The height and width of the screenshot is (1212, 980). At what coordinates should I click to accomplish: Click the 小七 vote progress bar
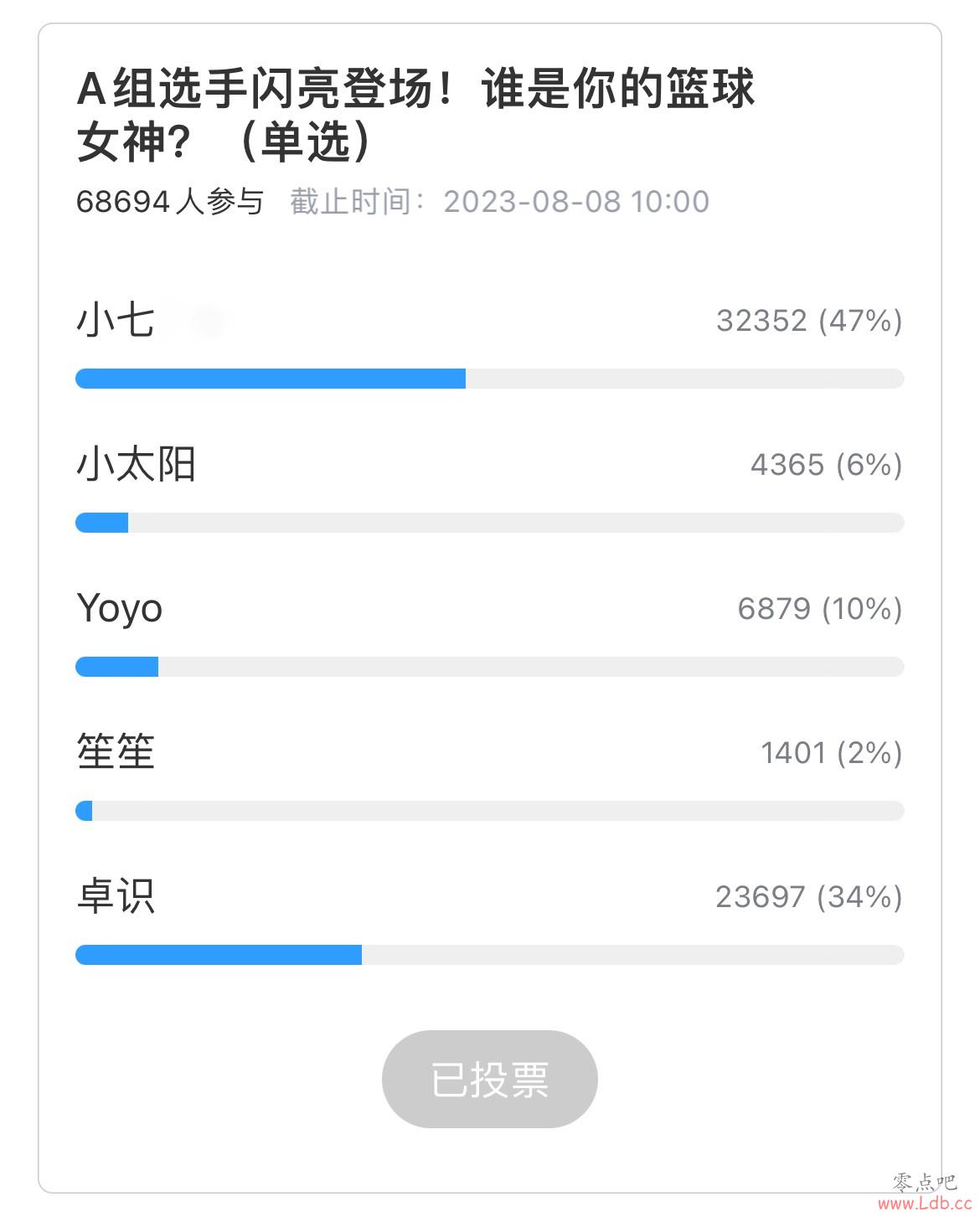tap(489, 379)
